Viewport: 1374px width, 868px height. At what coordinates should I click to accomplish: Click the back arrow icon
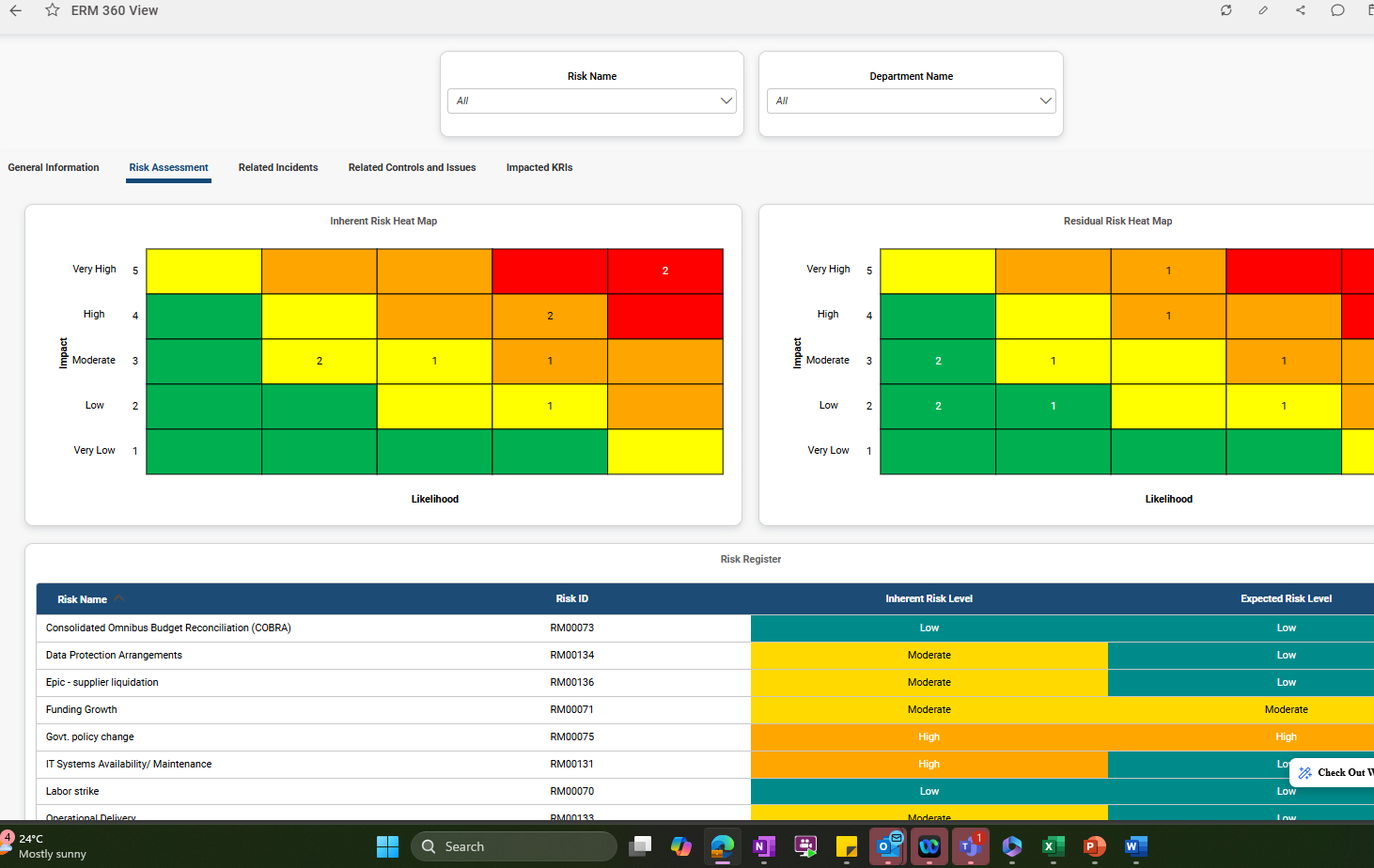click(16, 10)
